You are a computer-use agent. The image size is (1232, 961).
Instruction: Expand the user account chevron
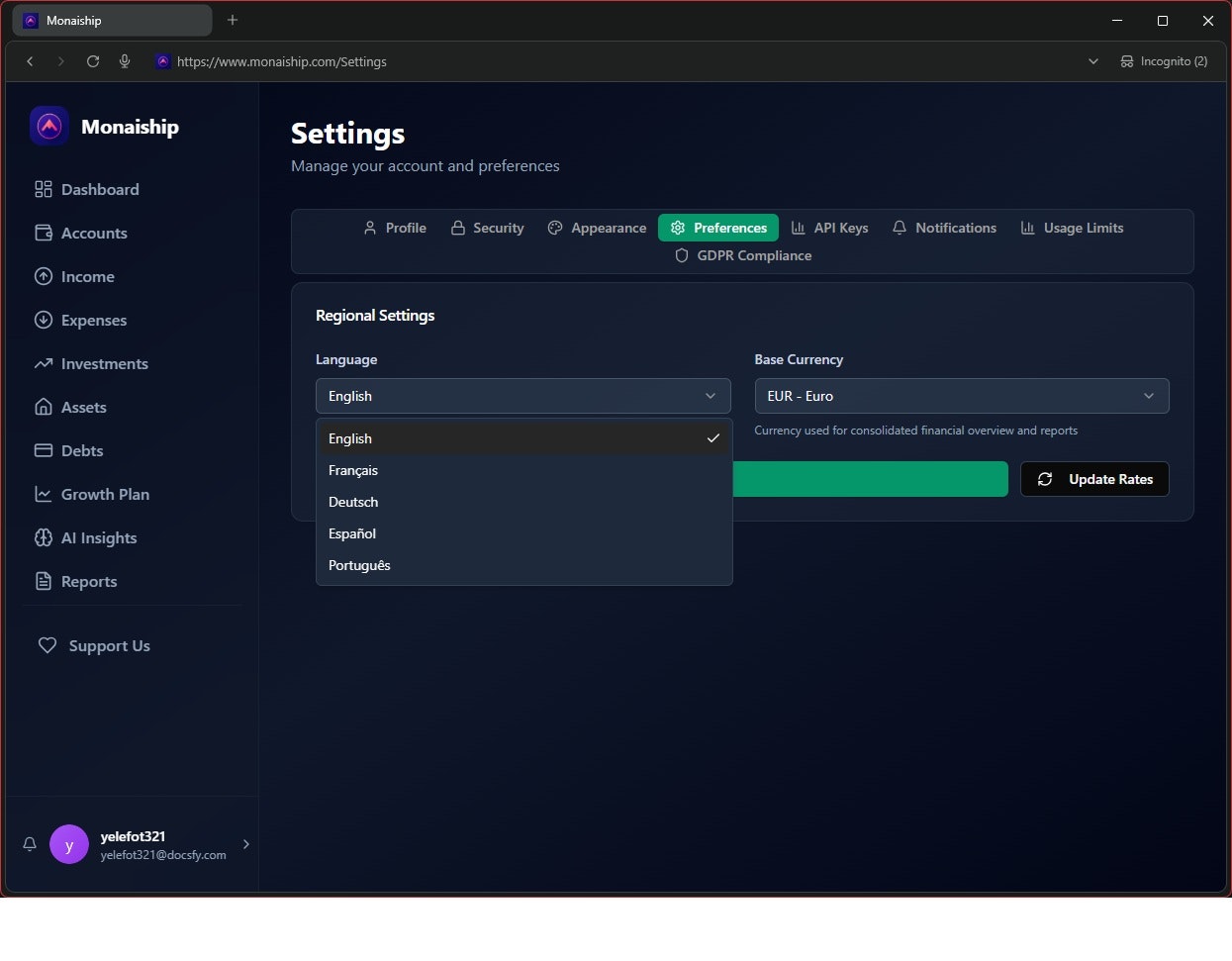[x=246, y=844]
